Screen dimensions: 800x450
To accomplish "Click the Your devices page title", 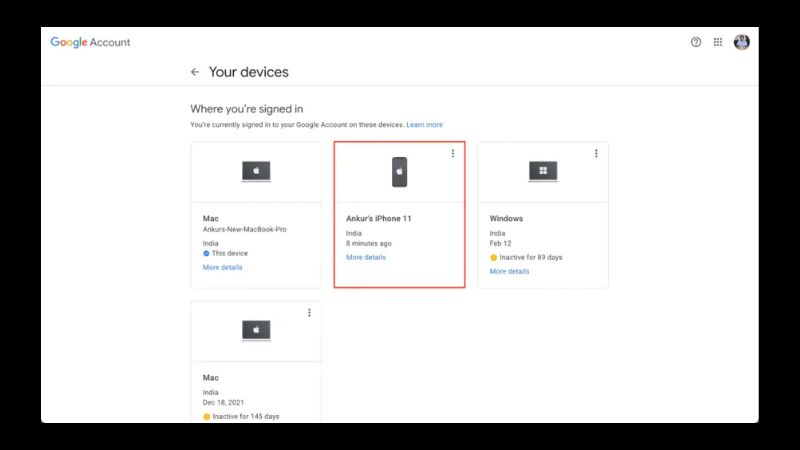I will pyautogui.click(x=248, y=72).
